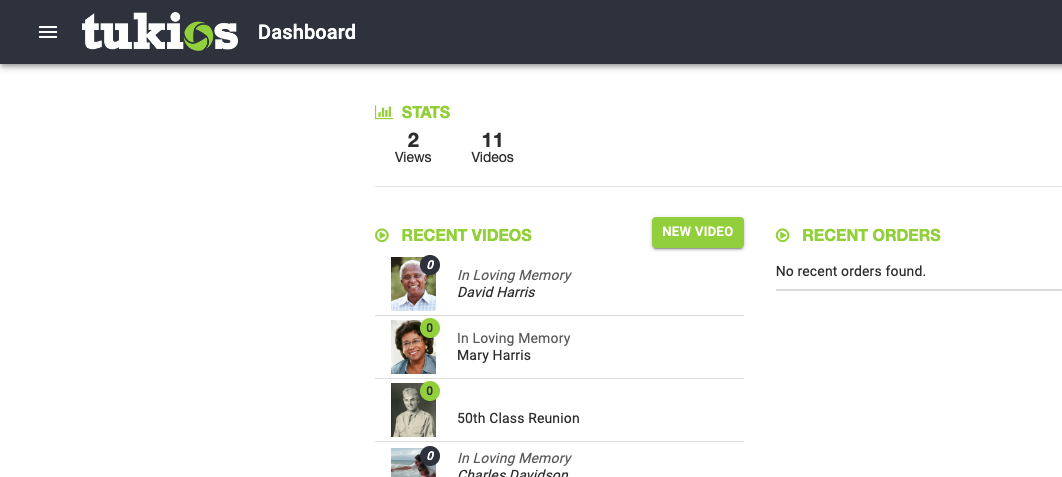Click the 11 Videos stat
The width and height of the screenshot is (1062, 477).
(492, 148)
